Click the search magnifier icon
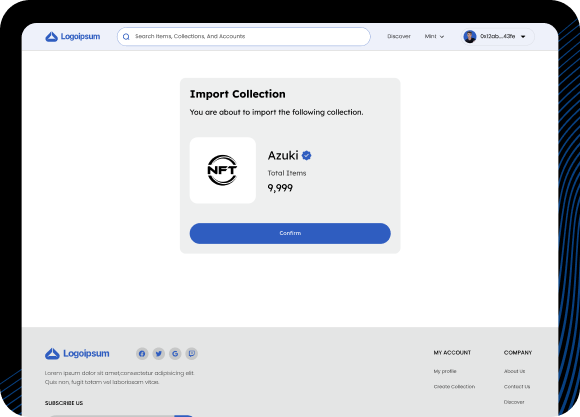The height and width of the screenshot is (417, 580). (x=126, y=37)
